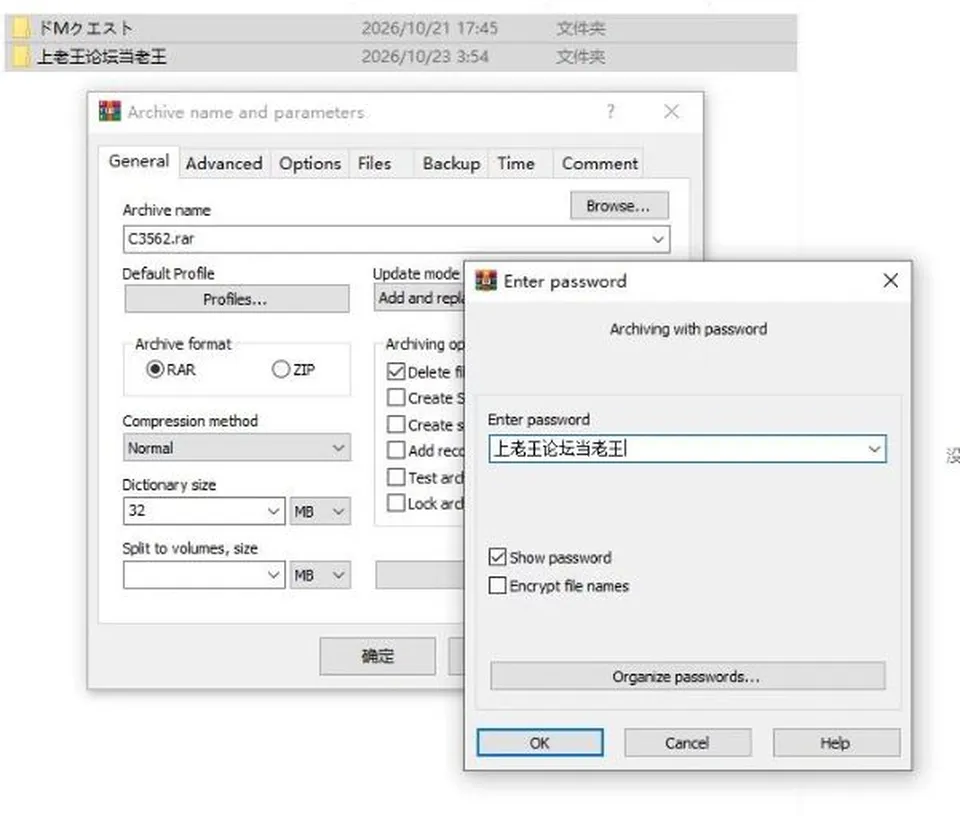960x816 pixels.
Task: Open the Backup tab
Action: (x=451, y=163)
